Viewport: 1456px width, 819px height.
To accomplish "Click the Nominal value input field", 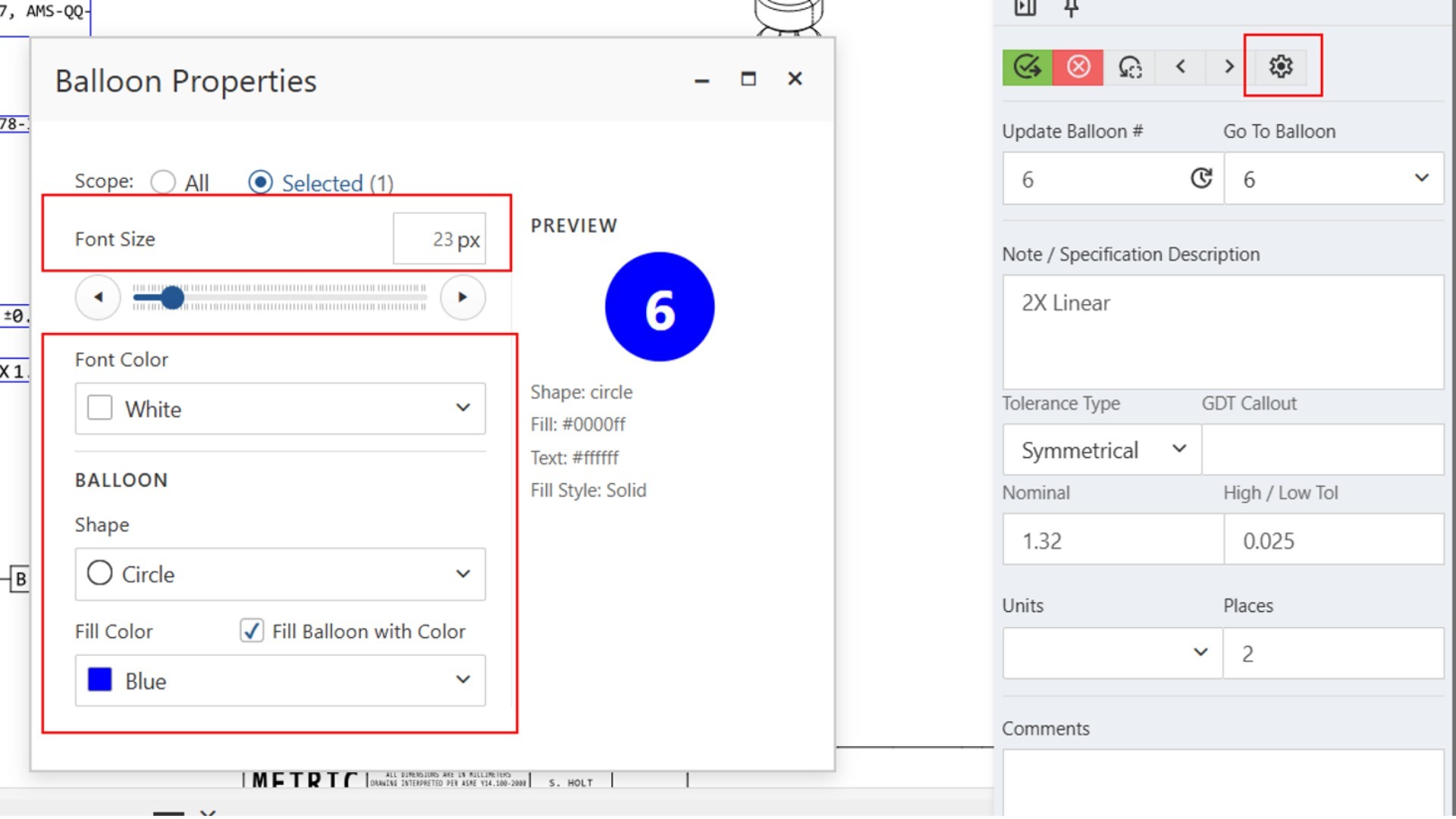I will click(1112, 540).
